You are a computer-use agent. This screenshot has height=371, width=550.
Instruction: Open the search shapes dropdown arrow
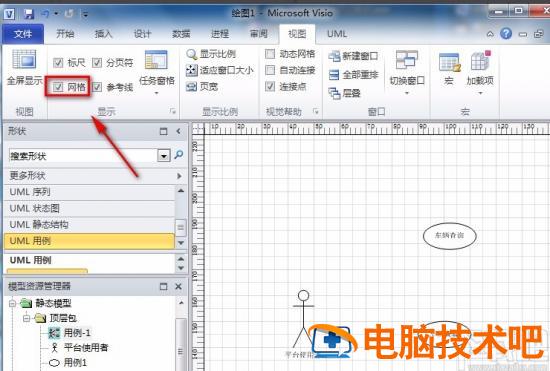[163, 155]
